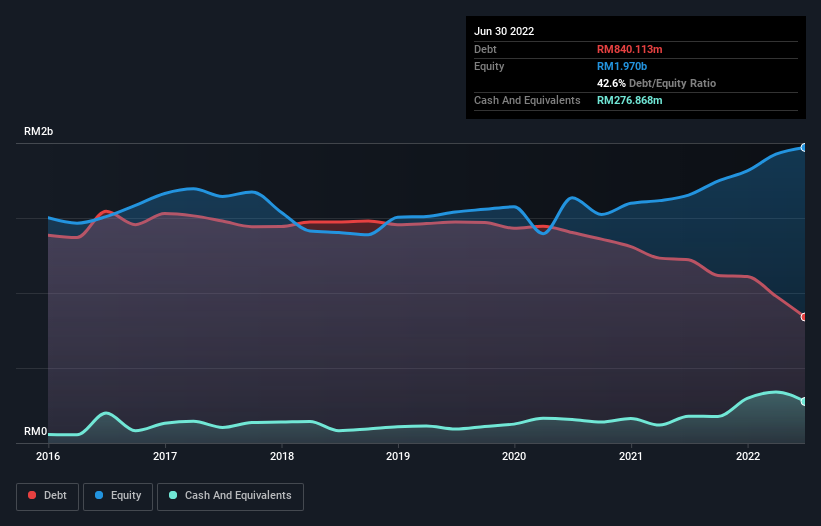Click the RM840.113m debt value
Viewport: 821px width, 526px height.
[x=629, y=49]
